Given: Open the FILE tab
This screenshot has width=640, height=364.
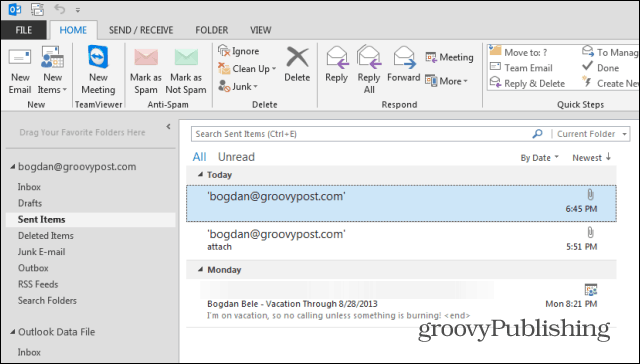Looking at the screenshot, I should 24,30.
